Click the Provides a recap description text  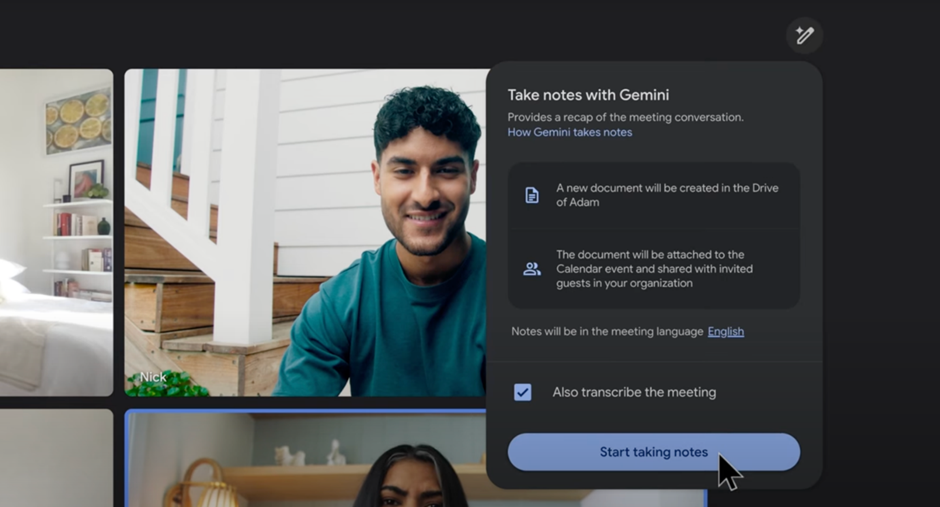(625, 117)
